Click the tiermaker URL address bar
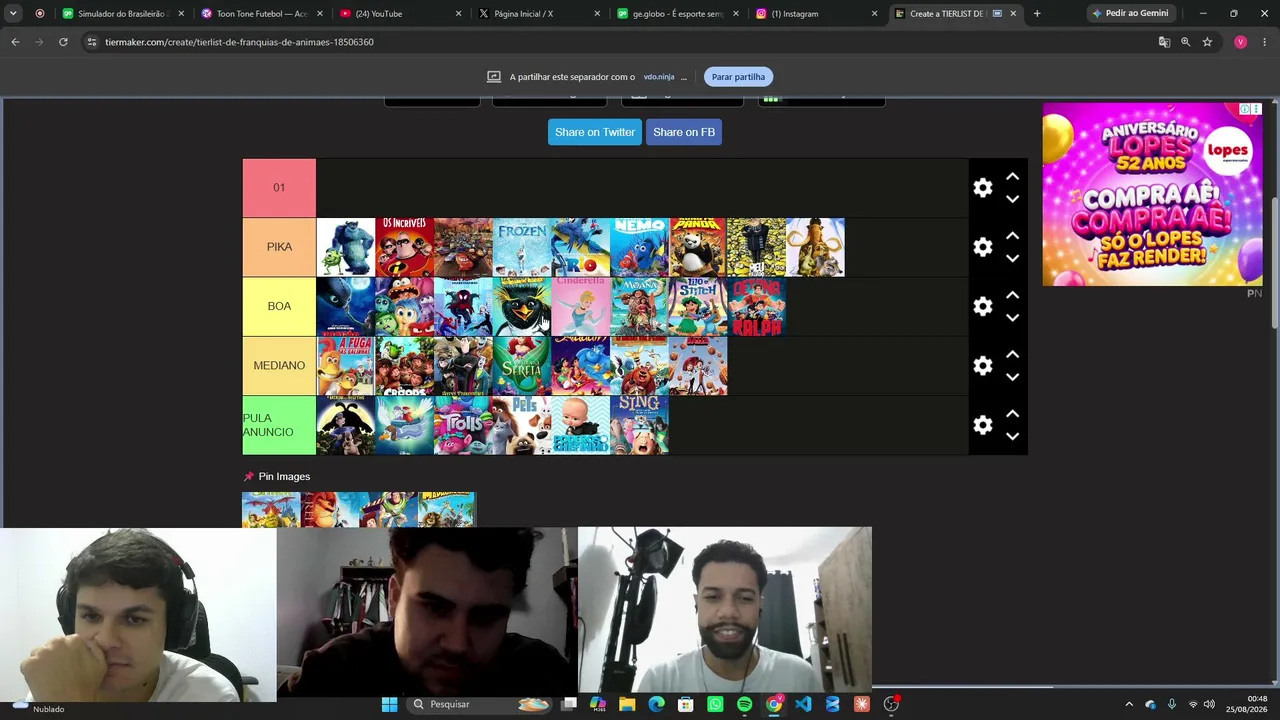 click(620, 42)
